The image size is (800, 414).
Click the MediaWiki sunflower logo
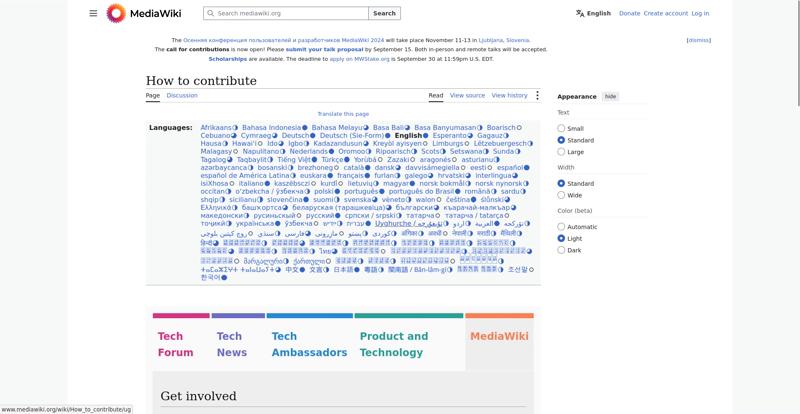pos(116,13)
